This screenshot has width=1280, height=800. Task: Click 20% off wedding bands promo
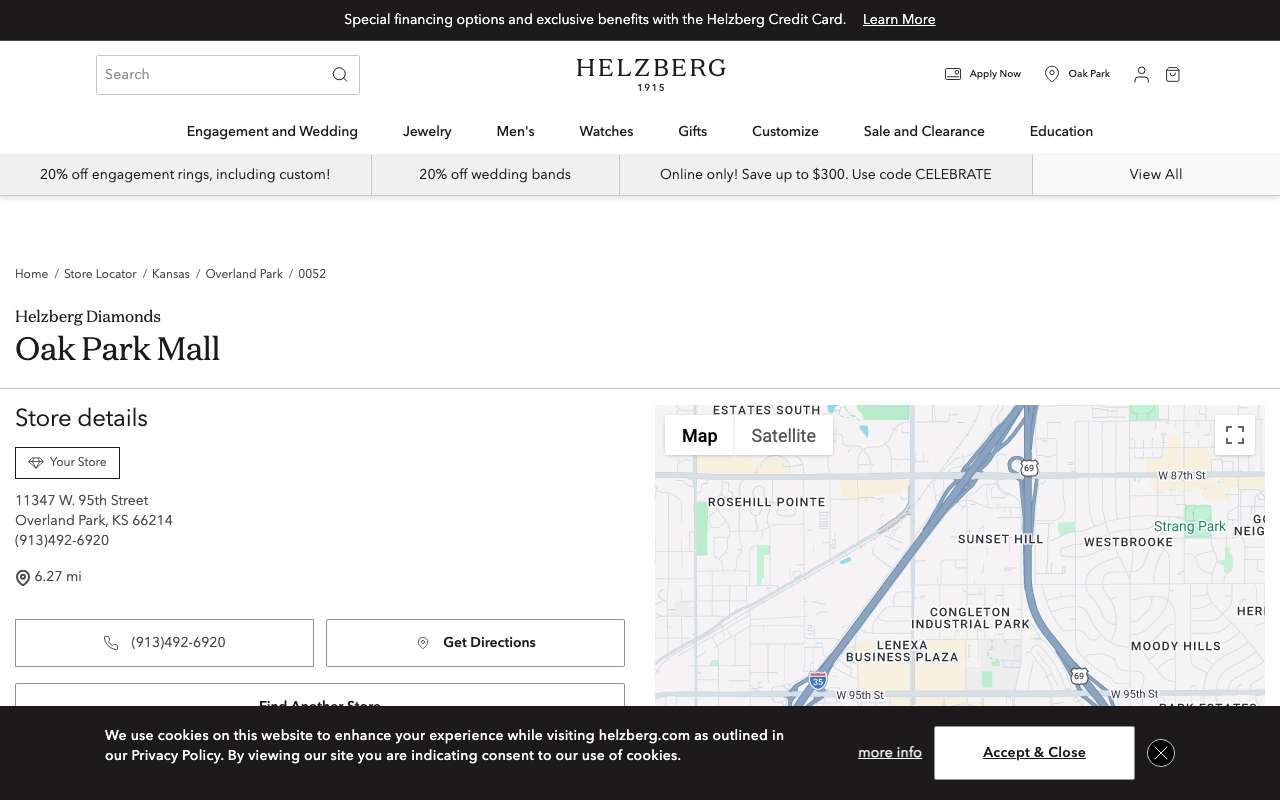(x=495, y=174)
